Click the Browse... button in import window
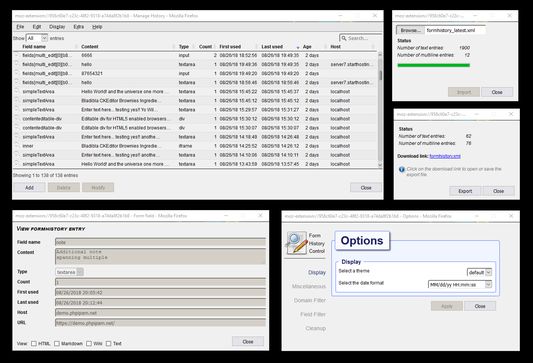Screen dimensions: 533x363 point(410,30)
